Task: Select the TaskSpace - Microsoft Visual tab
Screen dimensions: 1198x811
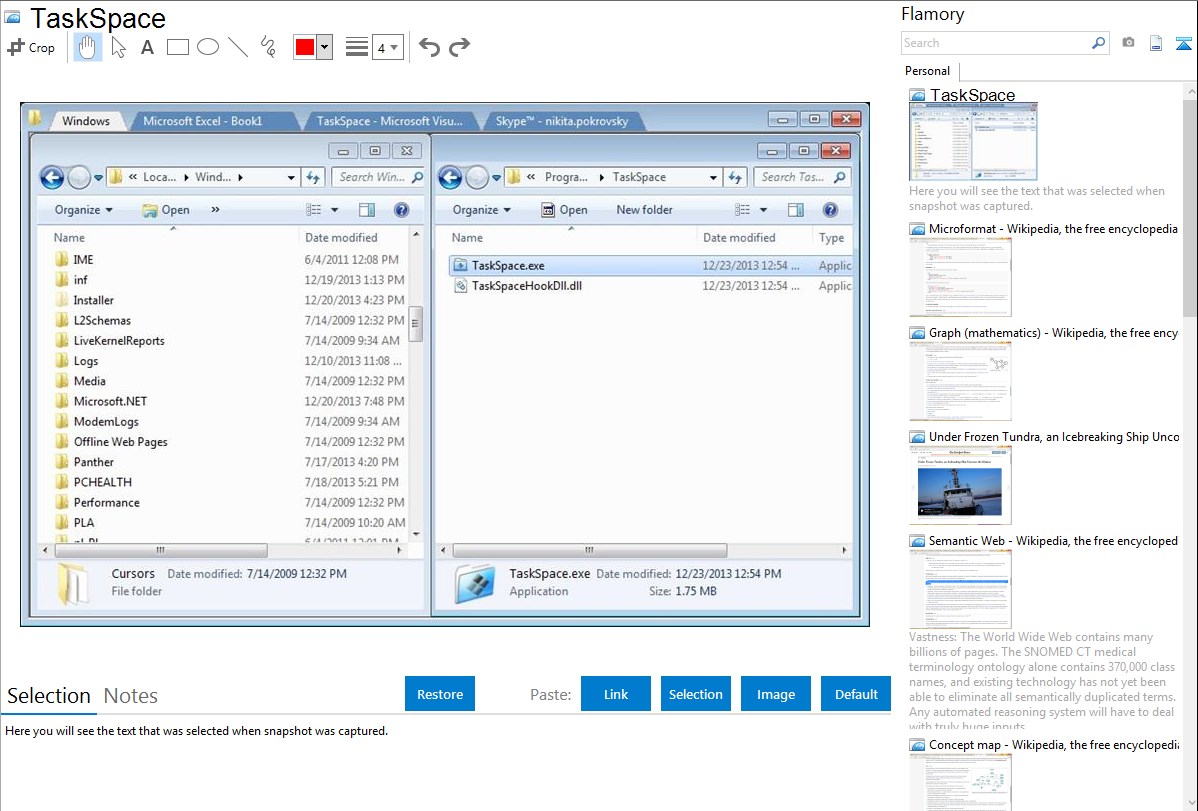Action: pos(390,121)
